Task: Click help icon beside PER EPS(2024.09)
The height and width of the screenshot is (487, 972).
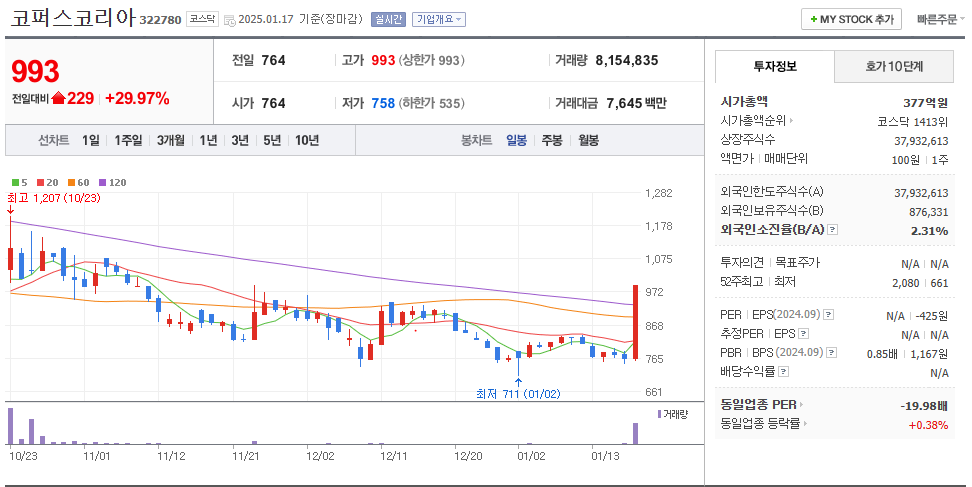Action: pyautogui.click(x=828, y=315)
